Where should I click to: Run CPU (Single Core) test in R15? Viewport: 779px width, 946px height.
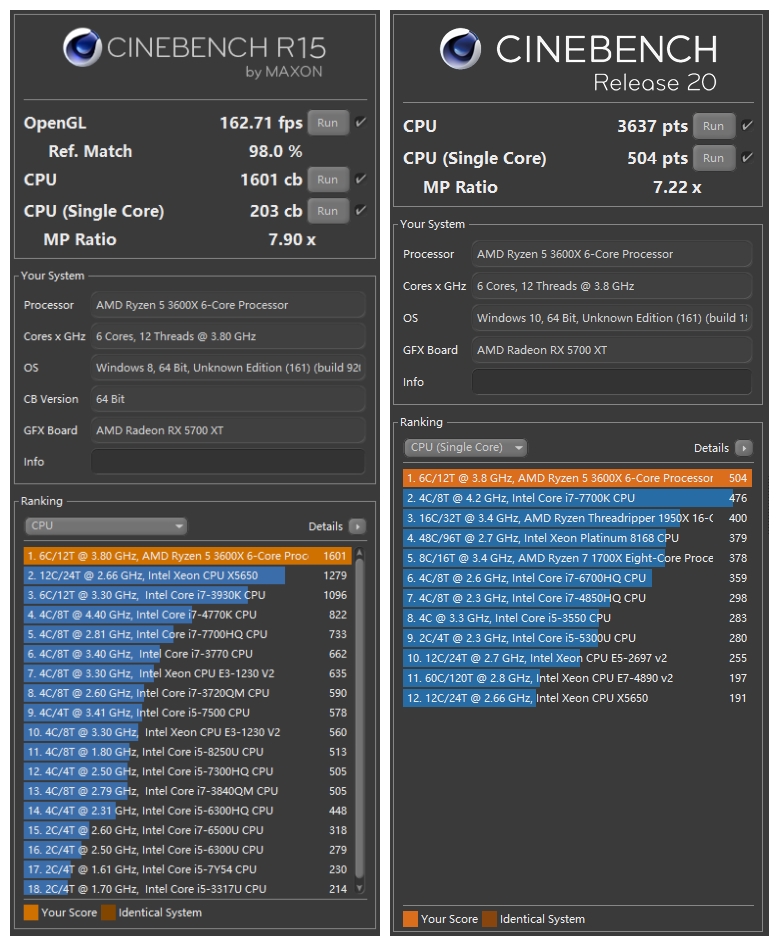point(328,211)
